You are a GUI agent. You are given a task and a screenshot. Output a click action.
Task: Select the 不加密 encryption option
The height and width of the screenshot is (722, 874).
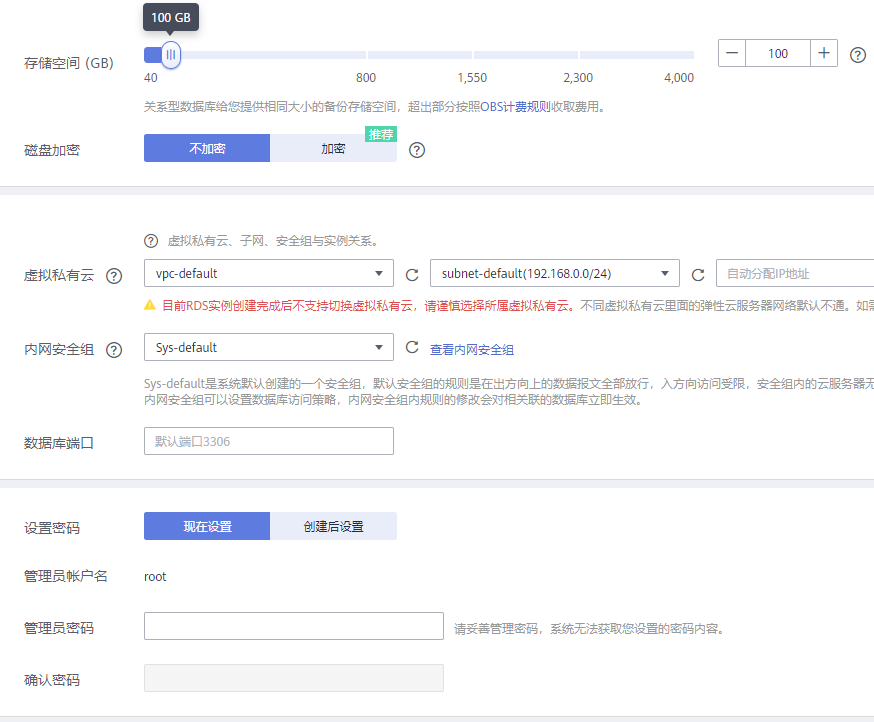pyautogui.click(x=206, y=147)
